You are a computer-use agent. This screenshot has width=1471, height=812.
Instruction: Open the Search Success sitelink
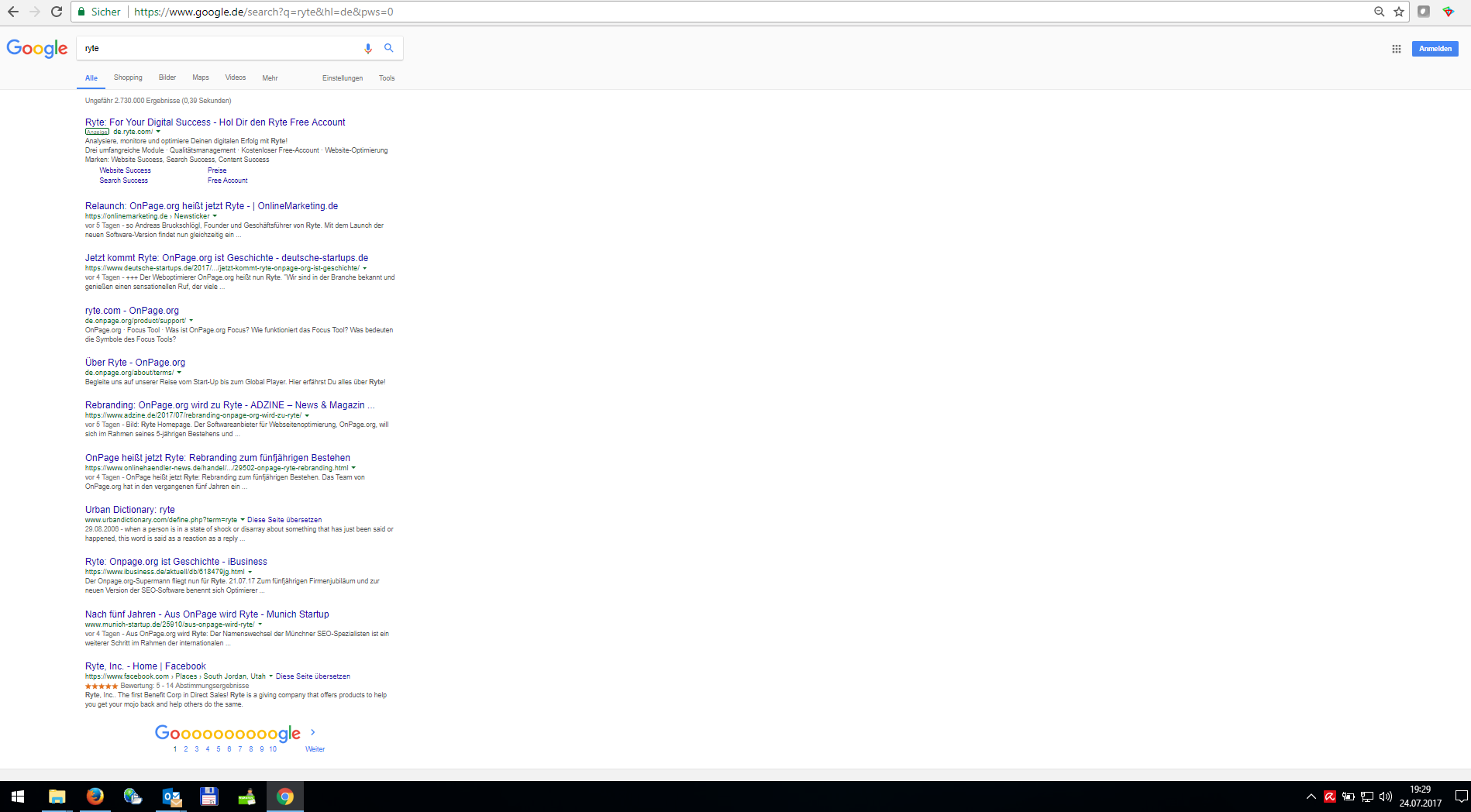[x=124, y=181]
